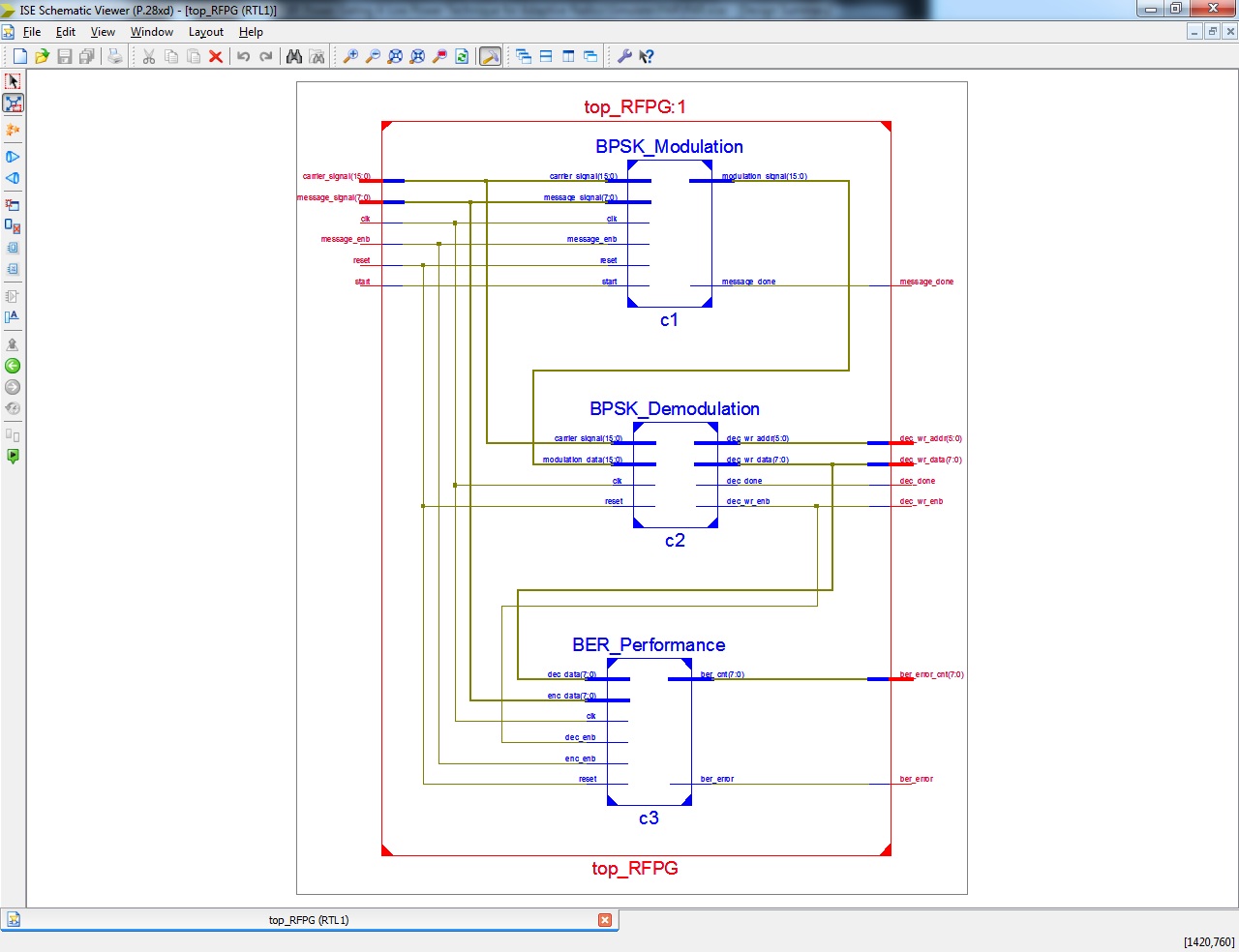Click the Tile Horizontally icon

pos(546,56)
